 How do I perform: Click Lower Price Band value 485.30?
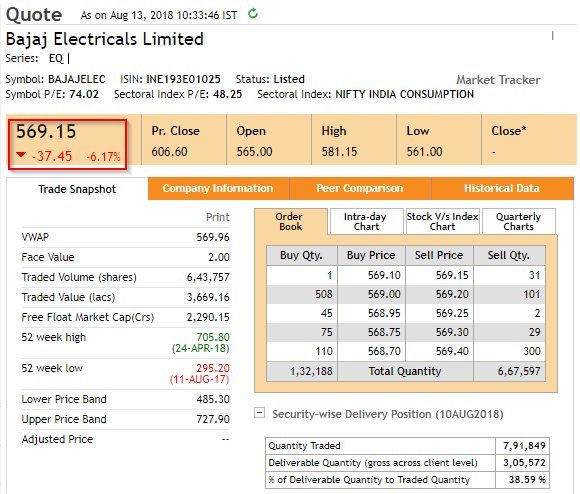[213, 399]
